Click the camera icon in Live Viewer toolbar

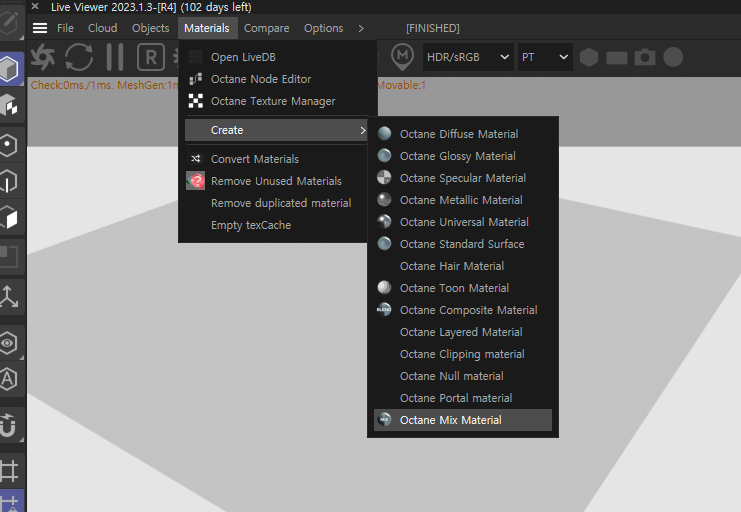tap(645, 57)
